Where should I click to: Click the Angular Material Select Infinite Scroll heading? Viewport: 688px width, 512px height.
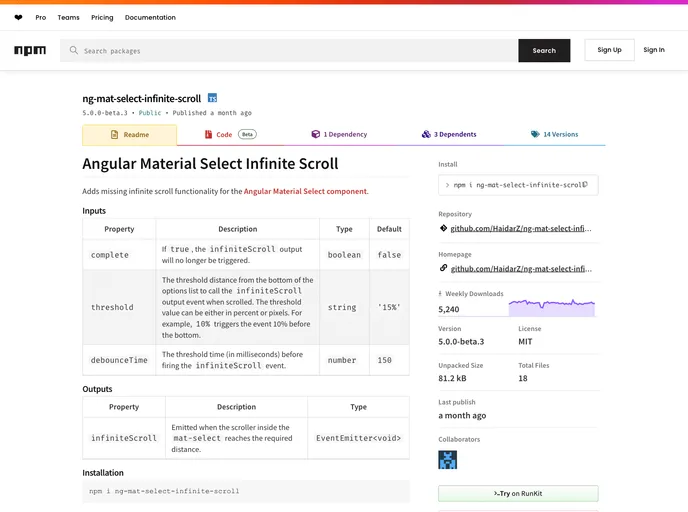pyautogui.click(x=210, y=164)
